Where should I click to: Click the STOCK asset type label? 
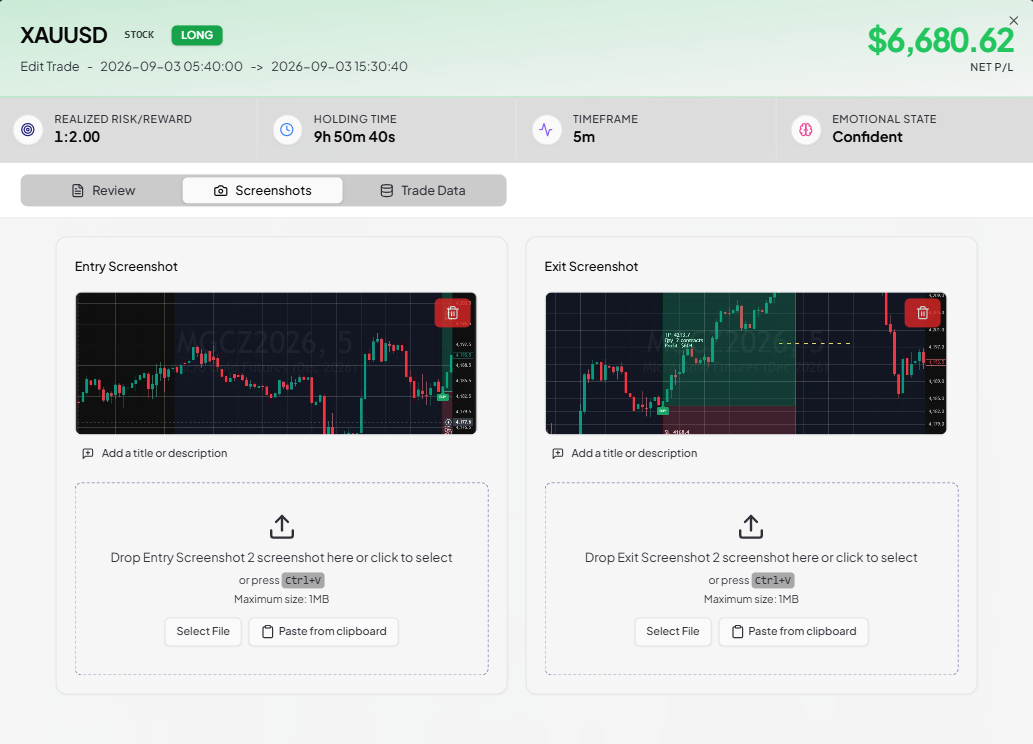coord(139,35)
